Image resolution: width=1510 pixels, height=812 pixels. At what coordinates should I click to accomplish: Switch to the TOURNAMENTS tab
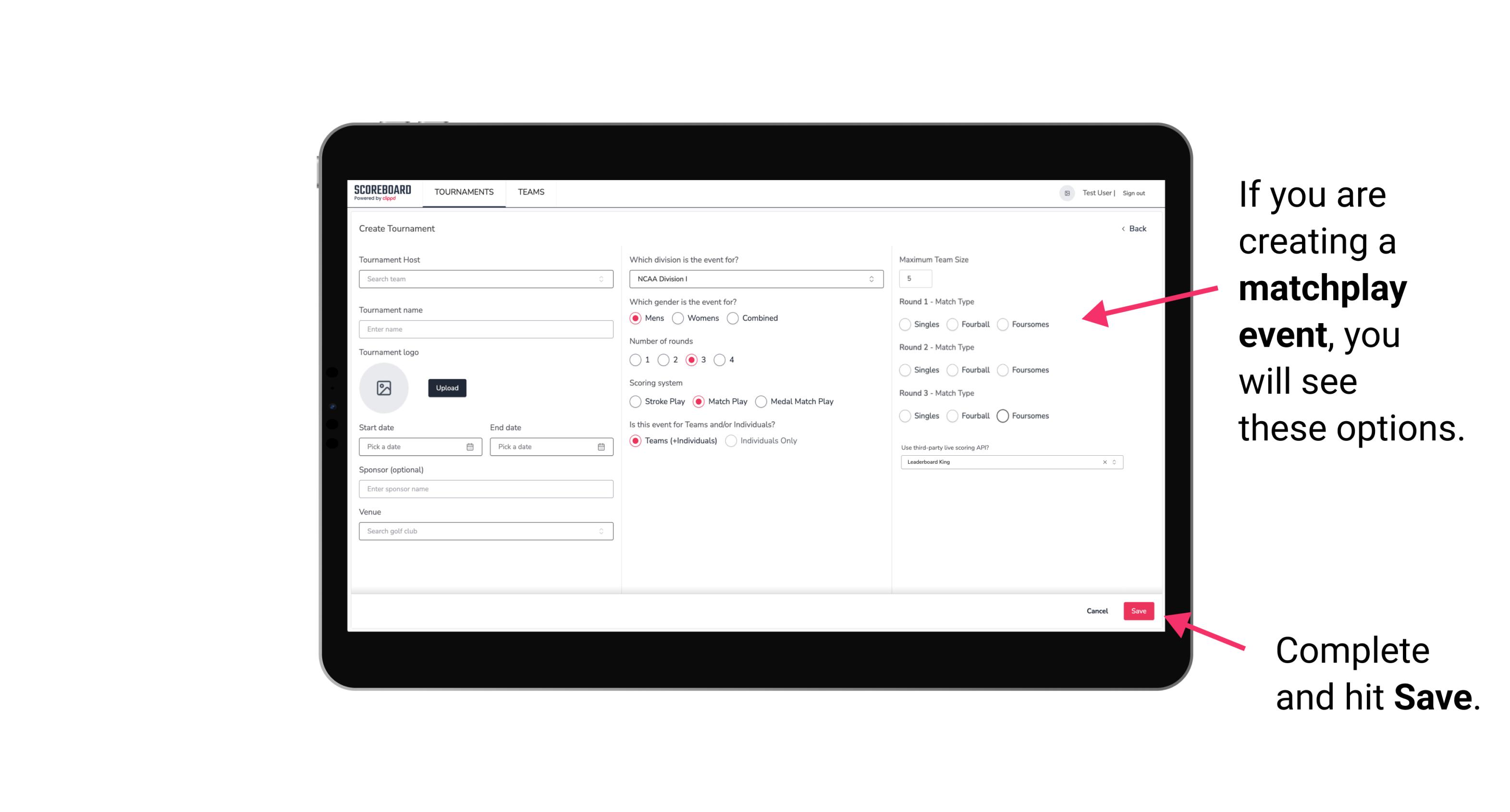464,192
